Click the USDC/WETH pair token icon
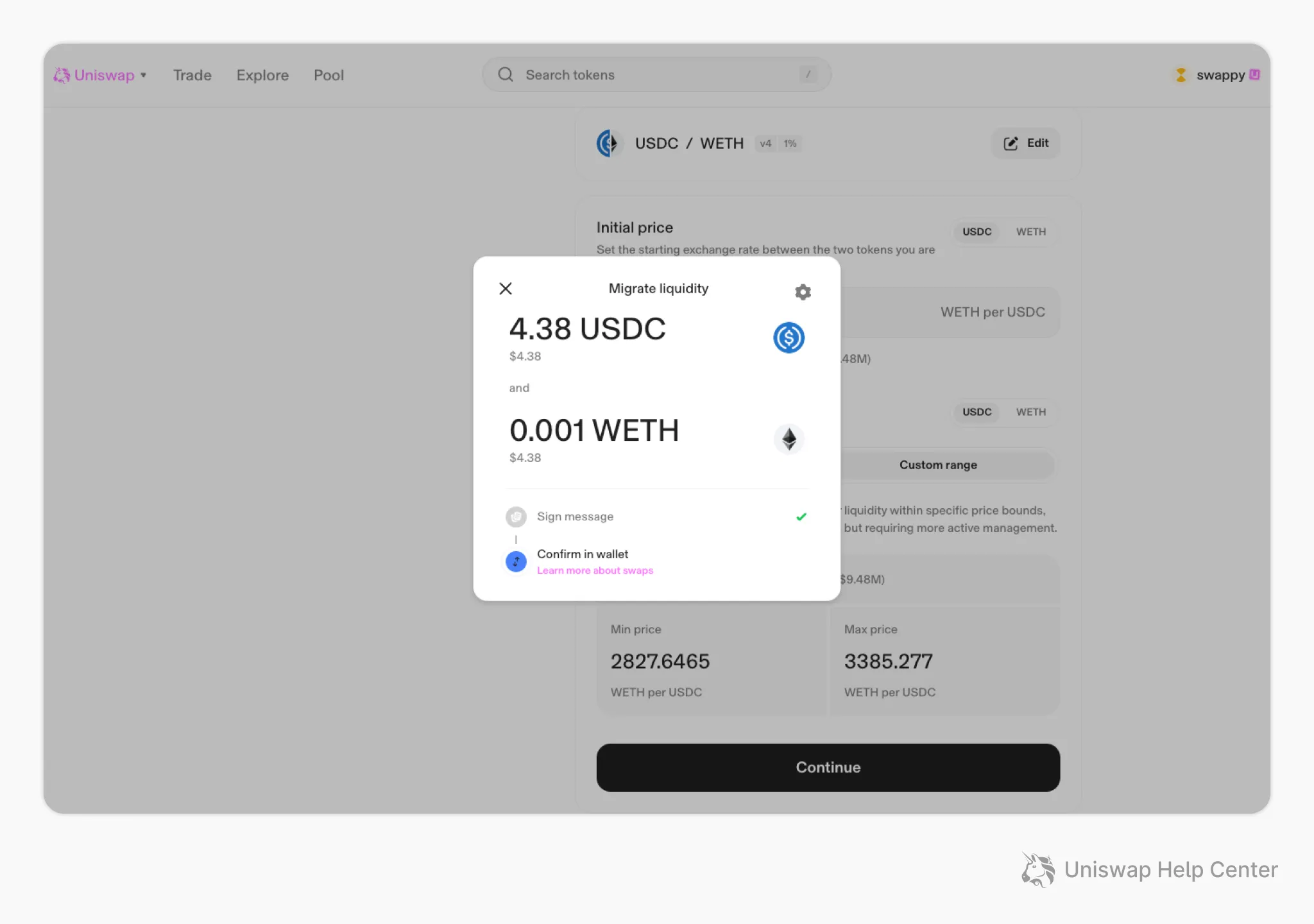1314x924 pixels. tap(609, 143)
